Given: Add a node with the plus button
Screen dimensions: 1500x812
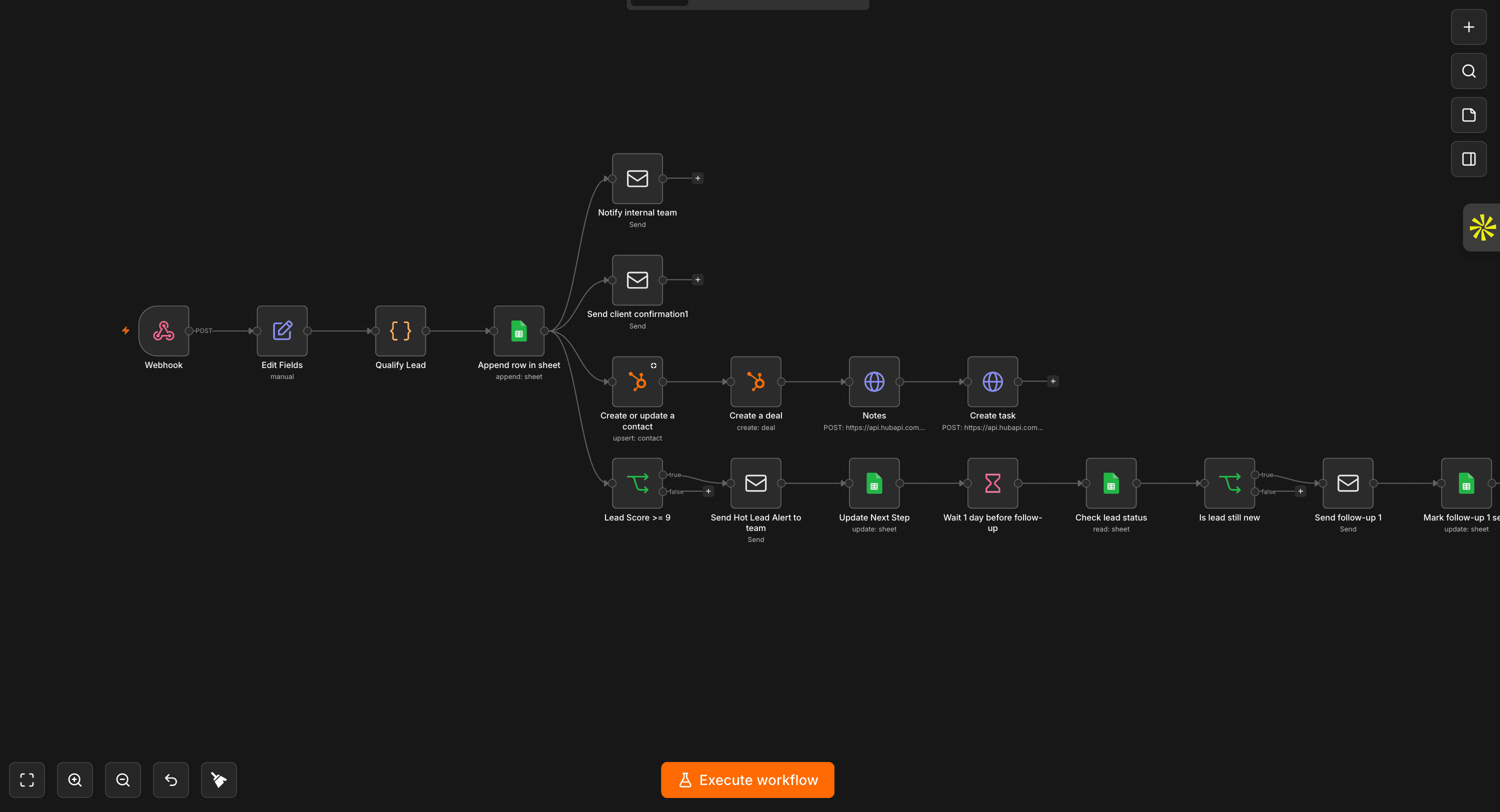Looking at the screenshot, I should coord(1468,27).
